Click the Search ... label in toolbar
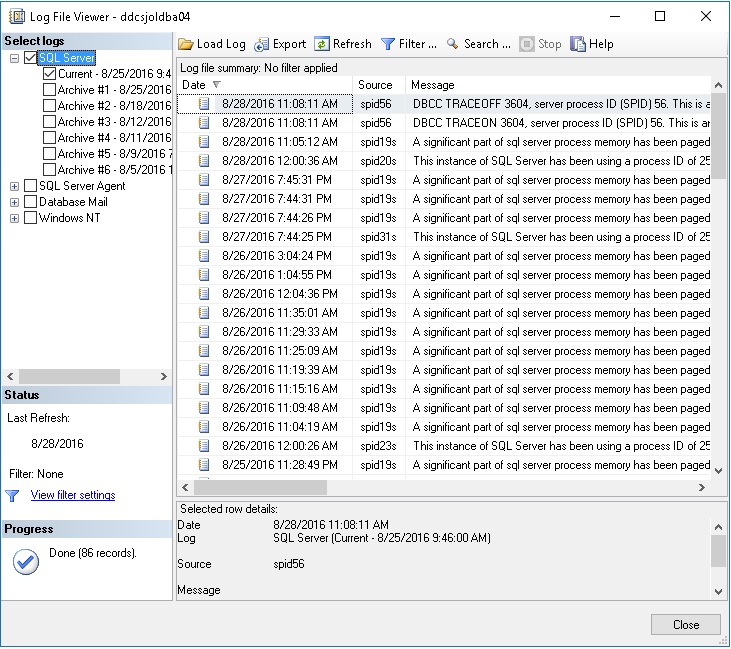731x649 pixels. point(487,44)
